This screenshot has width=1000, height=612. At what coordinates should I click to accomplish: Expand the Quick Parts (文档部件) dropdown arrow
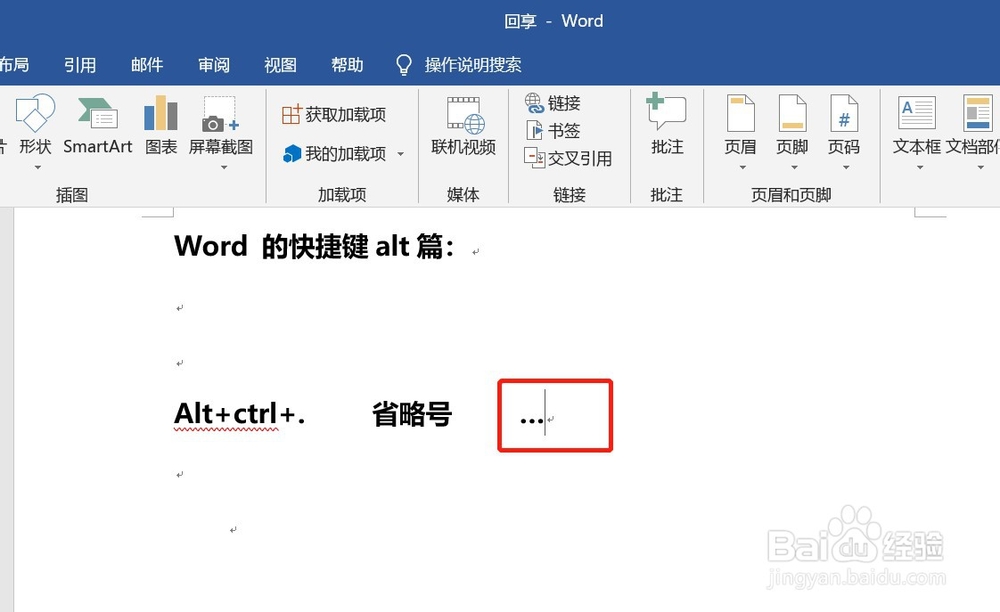pos(980,168)
